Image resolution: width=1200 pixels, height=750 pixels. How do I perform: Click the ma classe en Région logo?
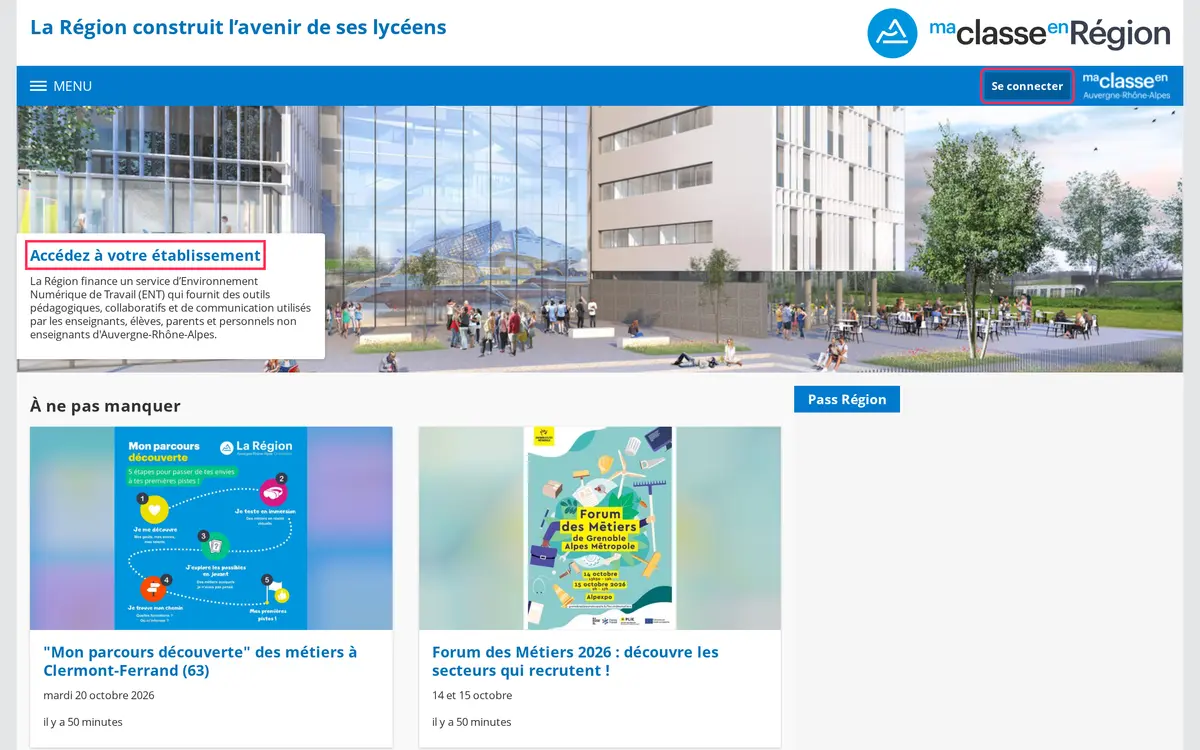pyautogui.click(x=1018, y=33)
